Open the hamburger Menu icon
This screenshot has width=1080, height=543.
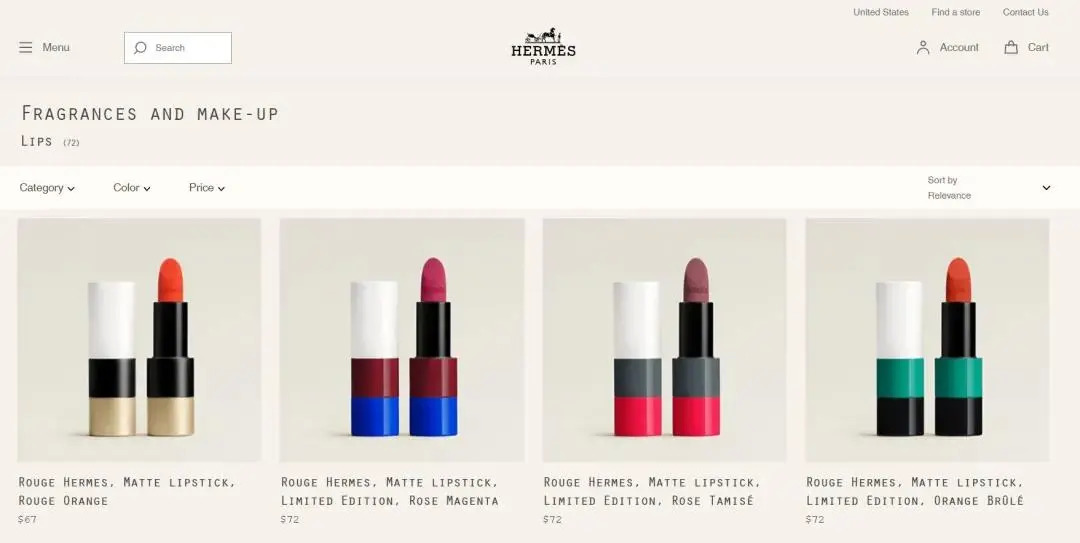[25, 48]
